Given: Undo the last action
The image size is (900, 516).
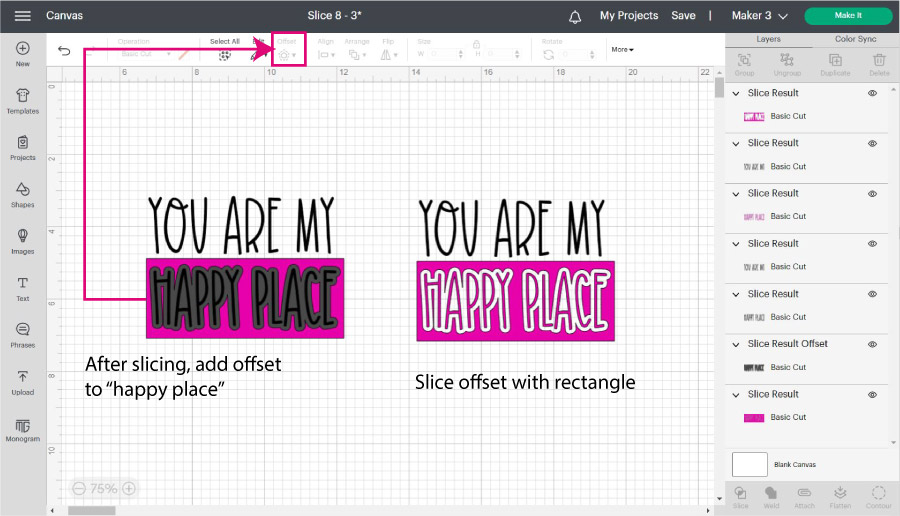Looking at the screenshot, I should 64,51.
